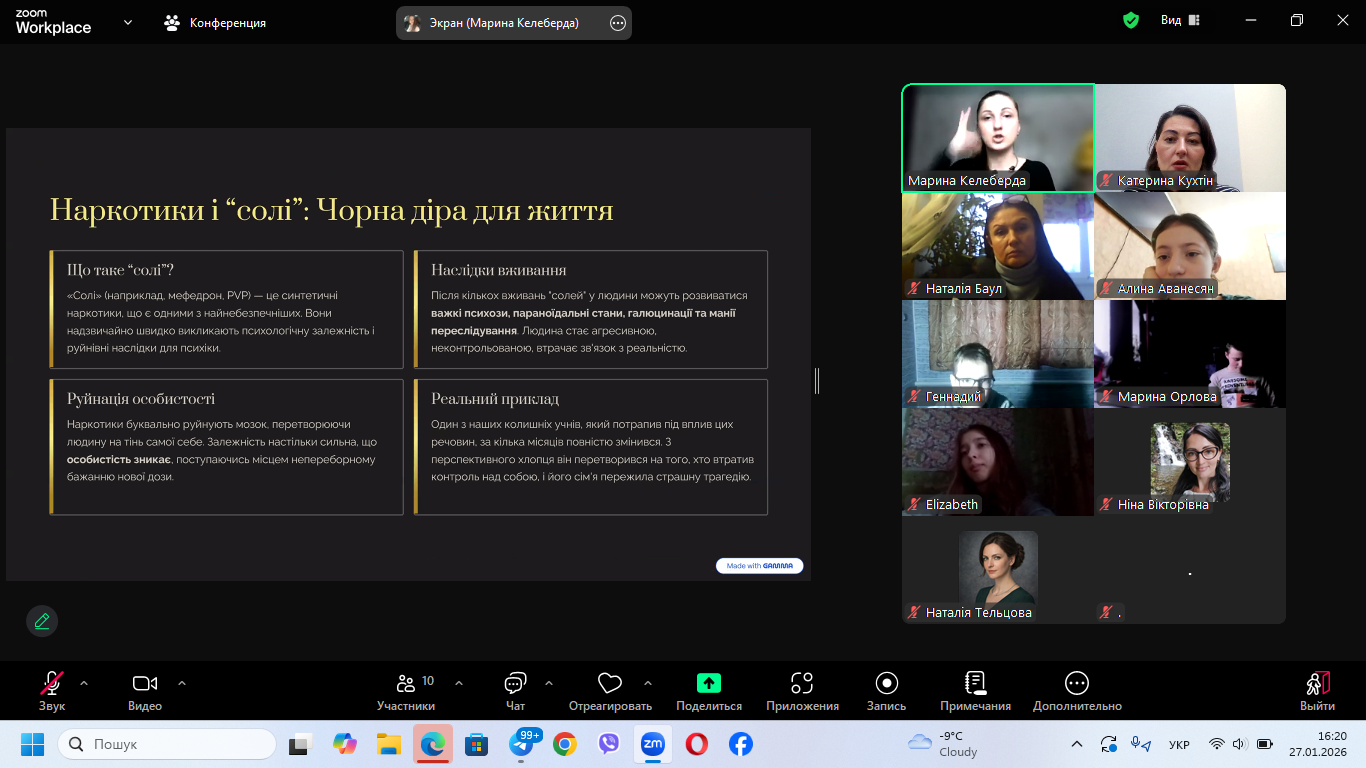1366x768 pixels.
Task: Open the Примечания notes icon
Action: [975, 684]
